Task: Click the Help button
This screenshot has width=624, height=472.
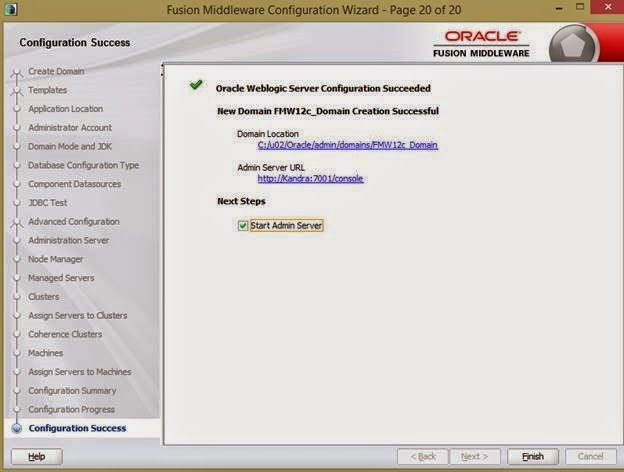Action: click(36, 456)
